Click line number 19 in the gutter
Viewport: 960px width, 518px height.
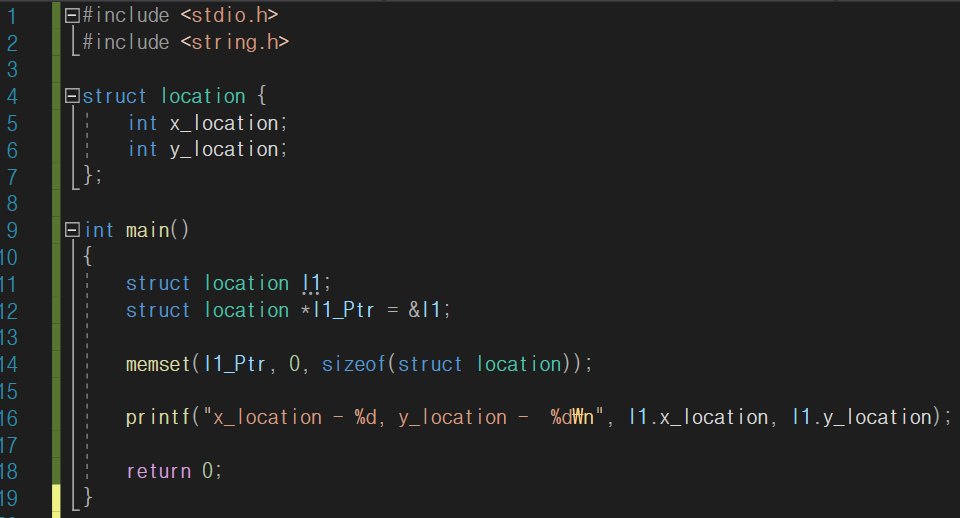[x=9, y=498]
